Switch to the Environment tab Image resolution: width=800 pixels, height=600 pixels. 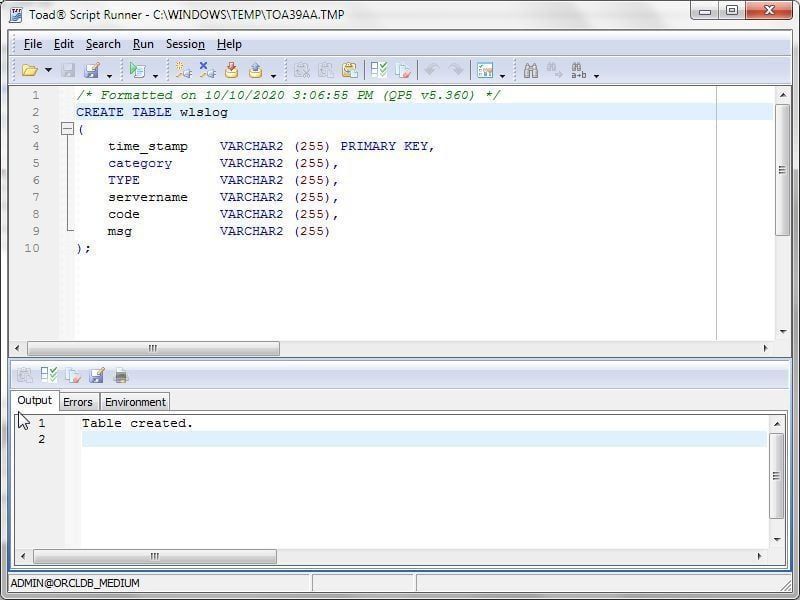coord(135,402)
